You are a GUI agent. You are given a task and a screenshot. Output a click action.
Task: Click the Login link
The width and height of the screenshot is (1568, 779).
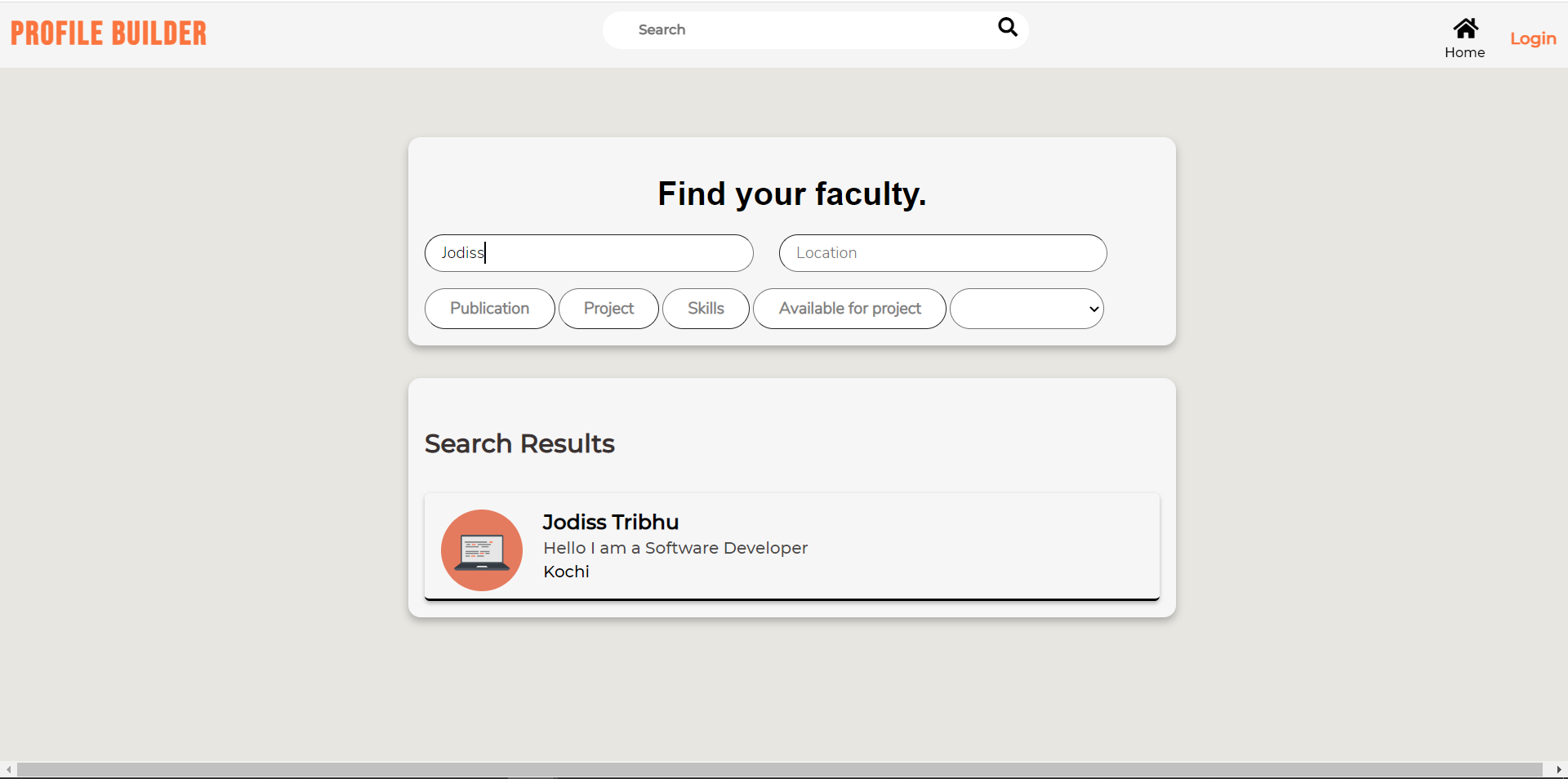[x=1532, y=38]
